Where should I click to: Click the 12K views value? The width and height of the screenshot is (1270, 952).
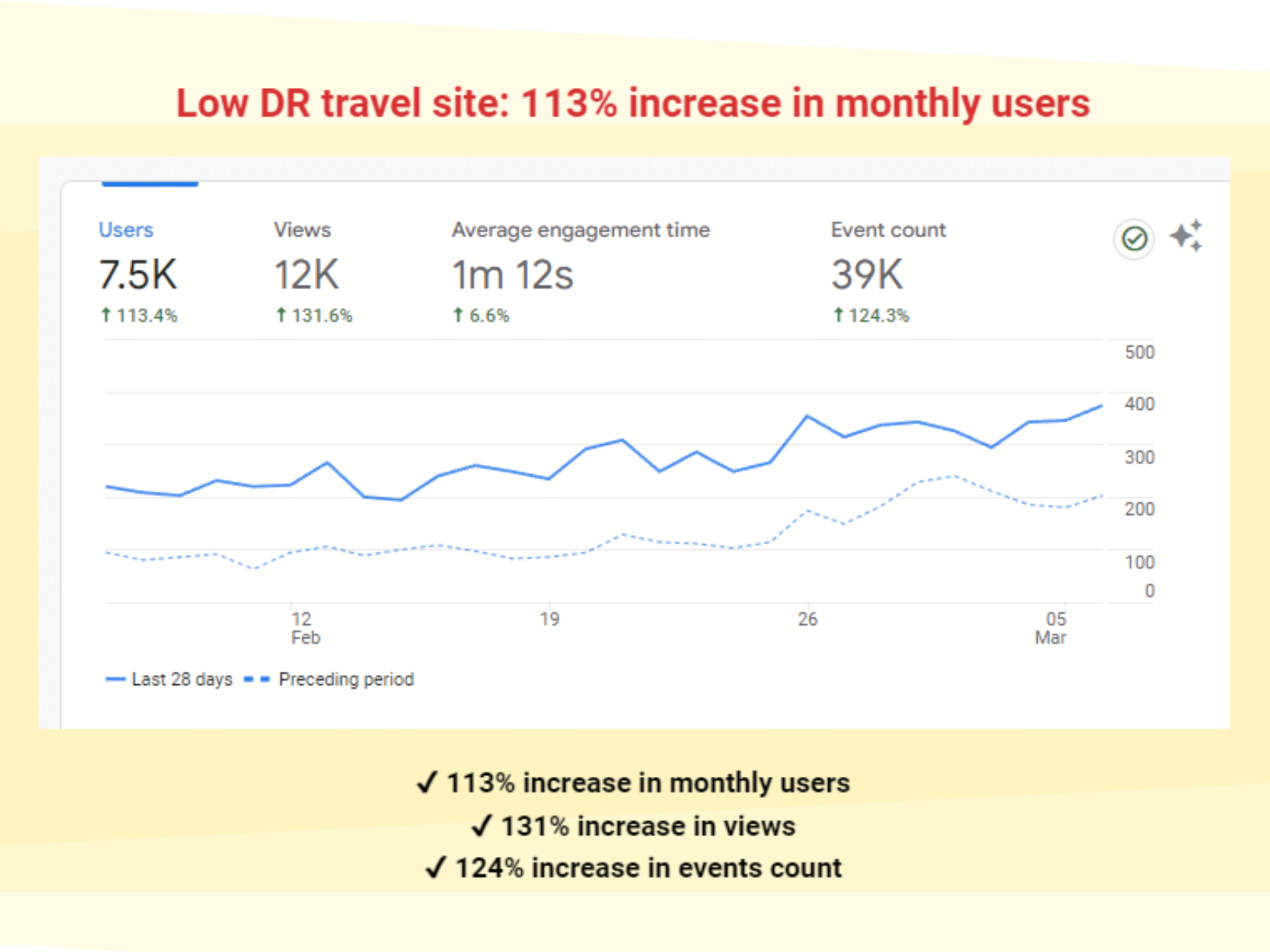point(306,274)
